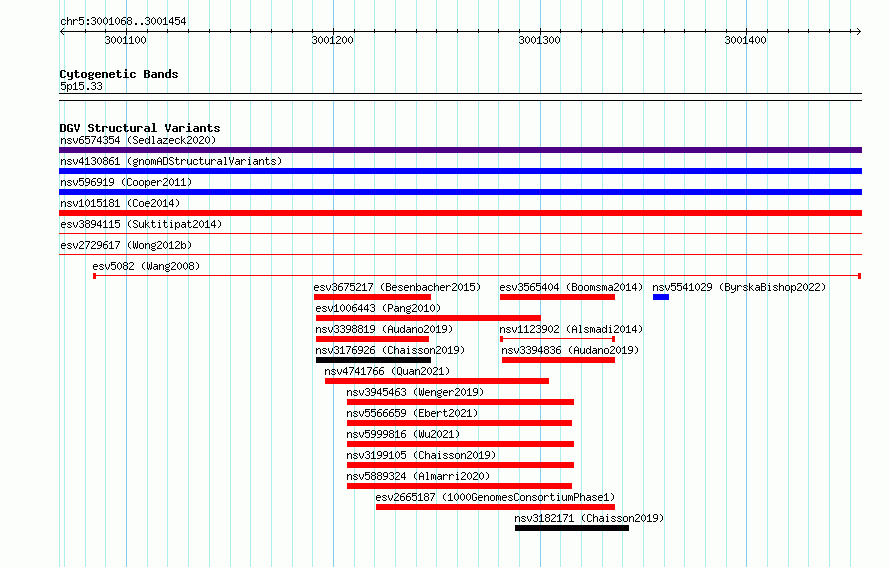The image size is (890, 567).
Task: Select the red esv3675217 Besenbacher2015 bar
Action: click(372, 297)
